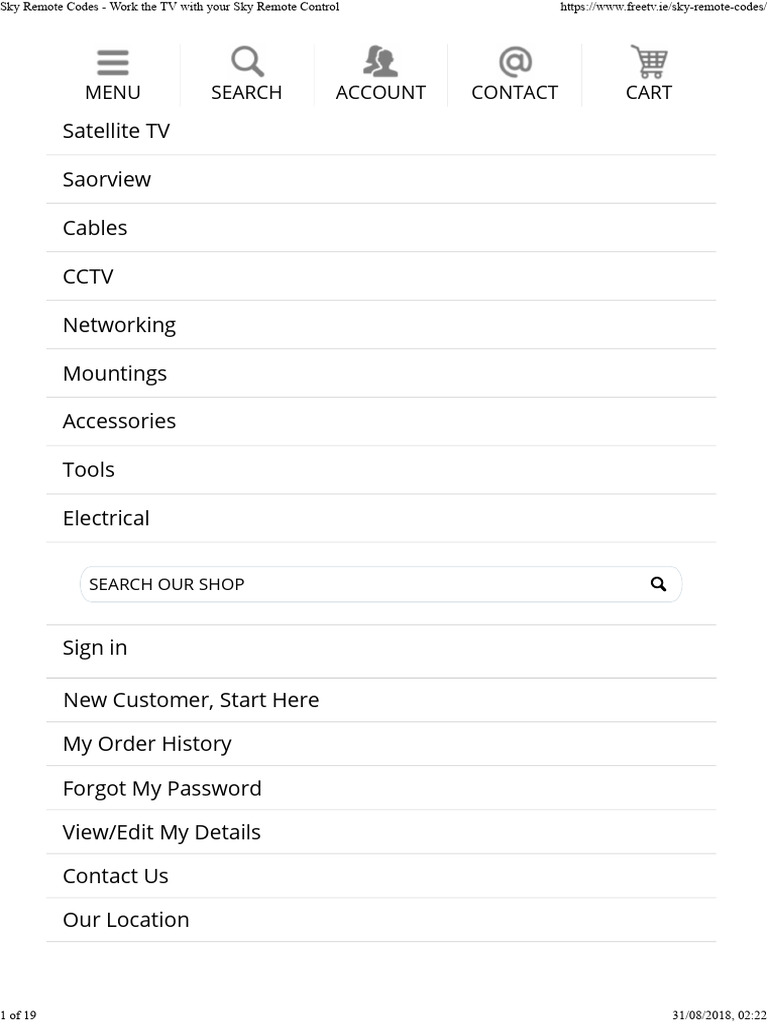Image resolution: width=768 pixels, height=1024 pixels.
Task: Open My Order History
Action: click(147, 744)
